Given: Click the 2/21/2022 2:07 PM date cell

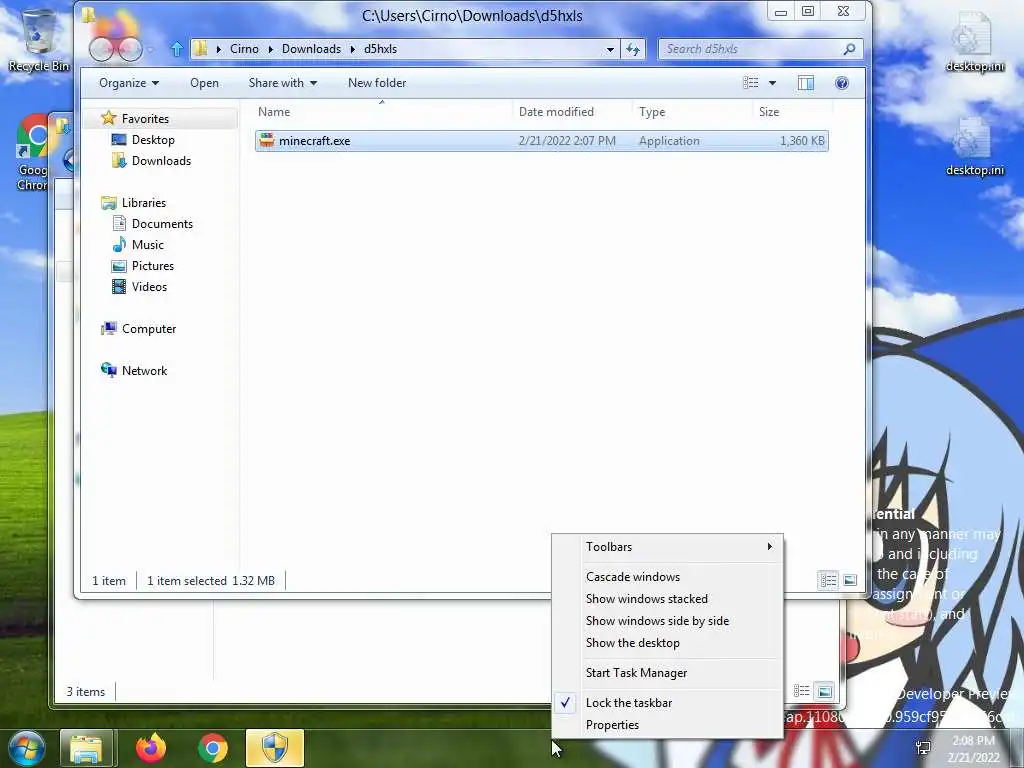Looking at the screenshot, I should point(567,140).
